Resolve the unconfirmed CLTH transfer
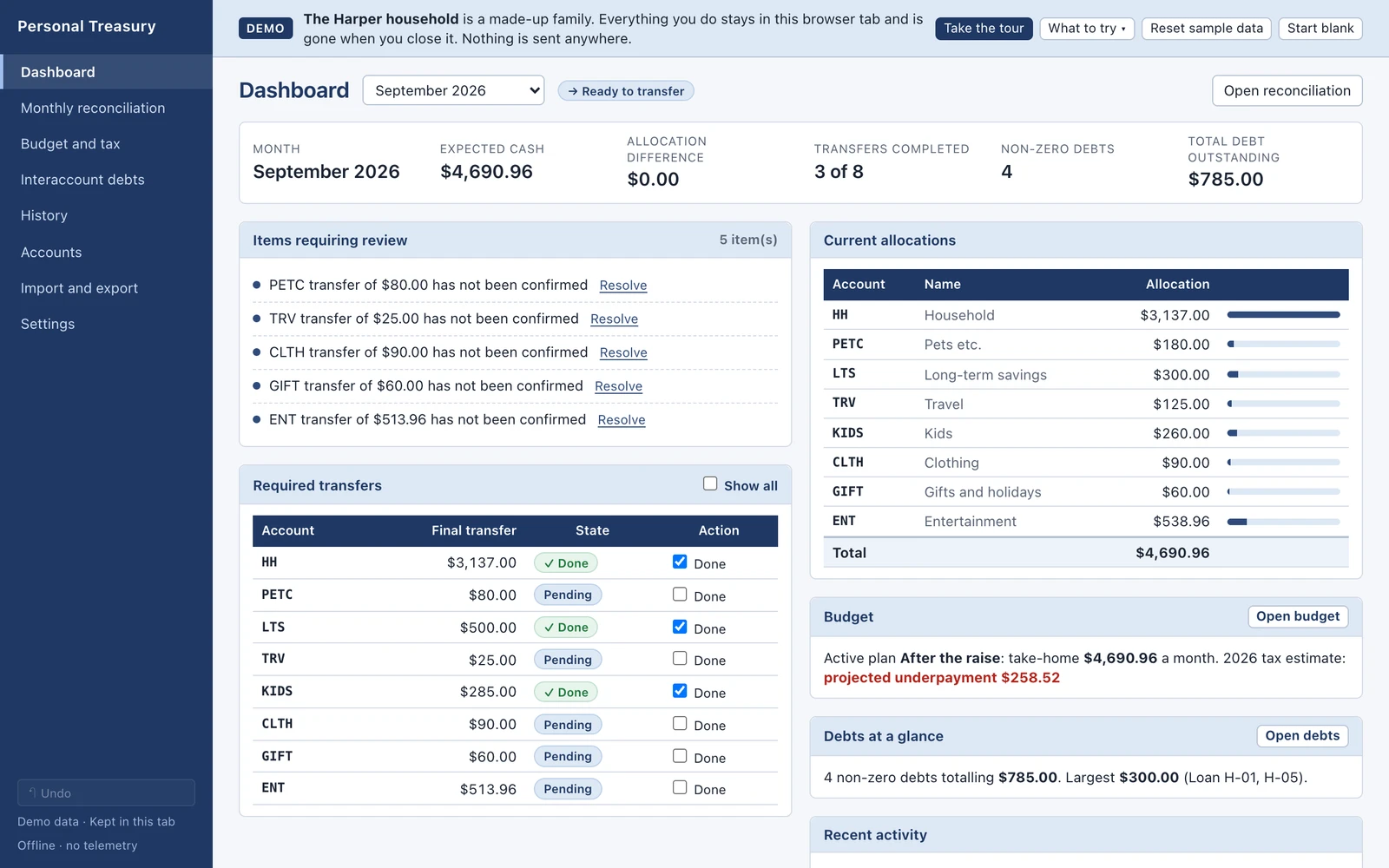 [623, 352]
